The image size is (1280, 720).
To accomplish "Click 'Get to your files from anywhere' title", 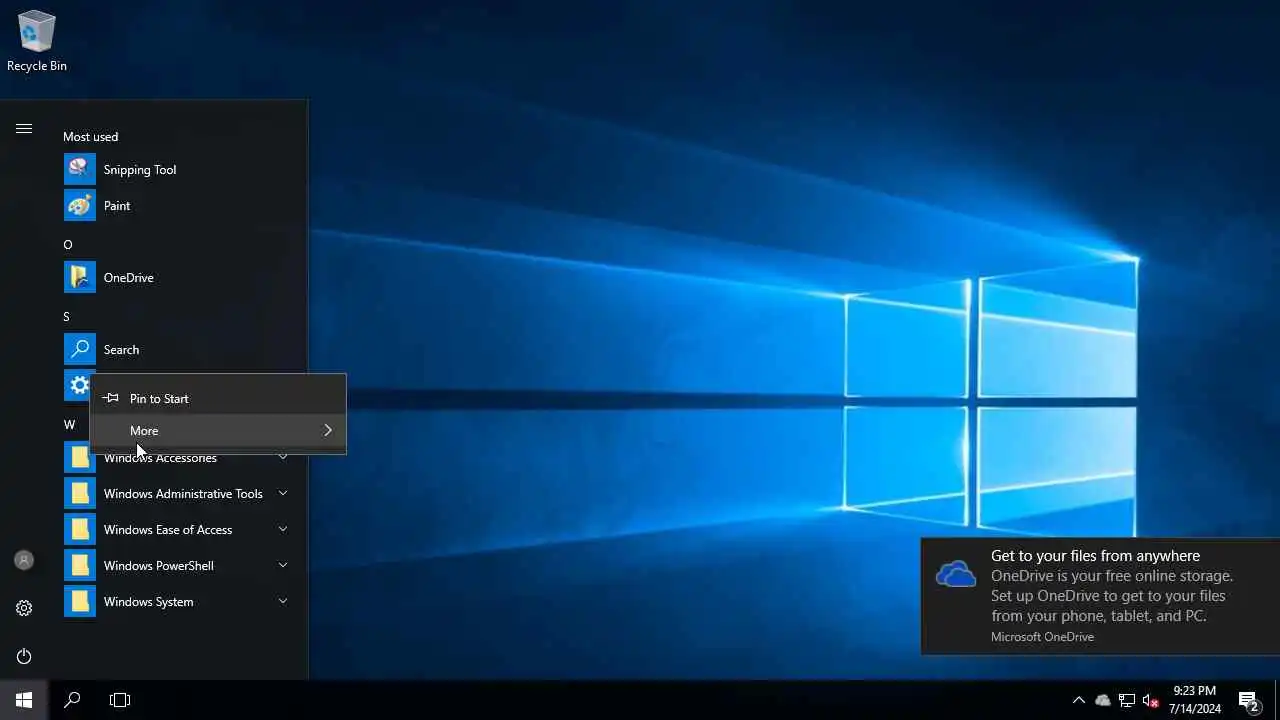I will tap(1095, 556).
